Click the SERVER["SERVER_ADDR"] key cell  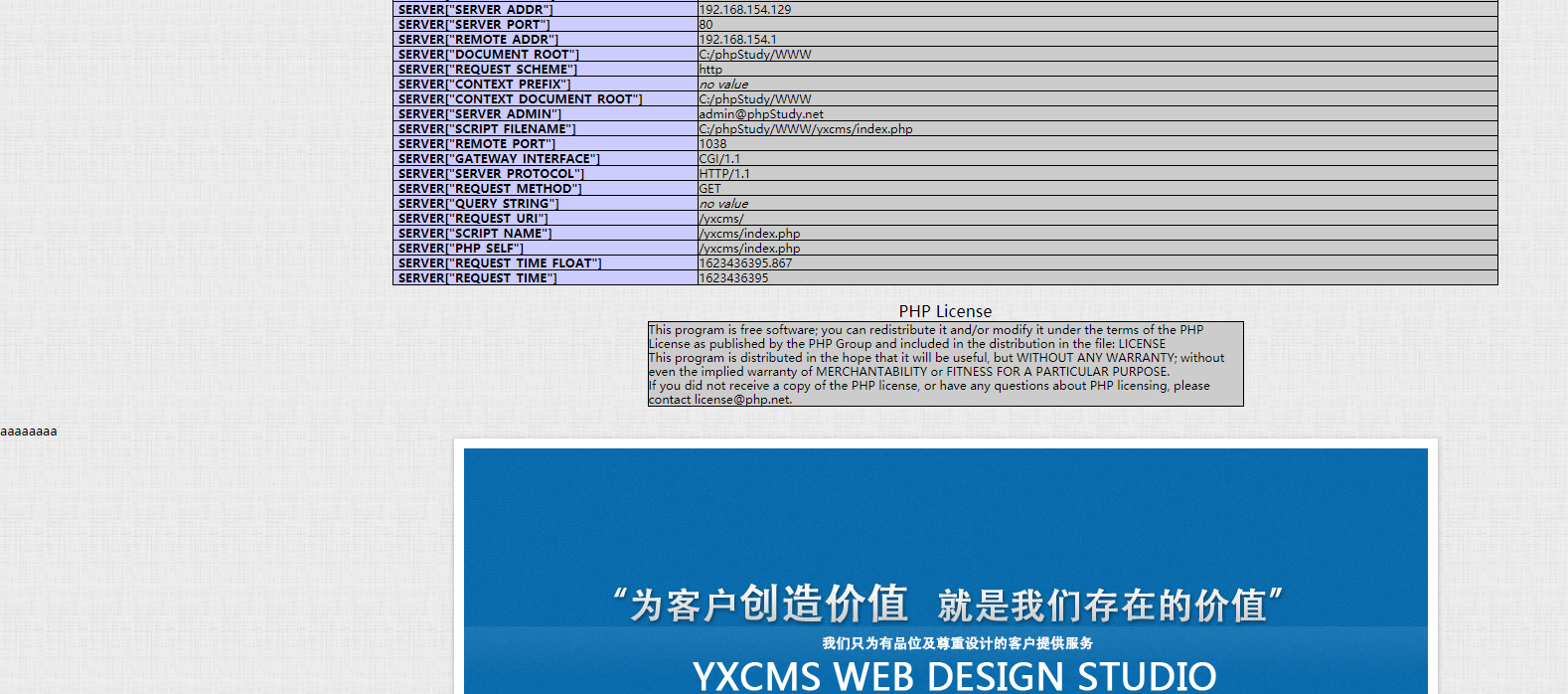(x=546, y=9)
